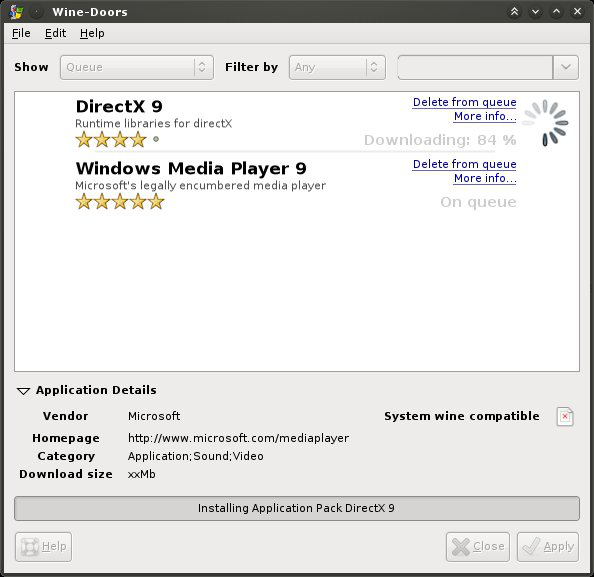Click the Wine-Doors app icon in title bar

pyautogui.click(x=16, y=12)
